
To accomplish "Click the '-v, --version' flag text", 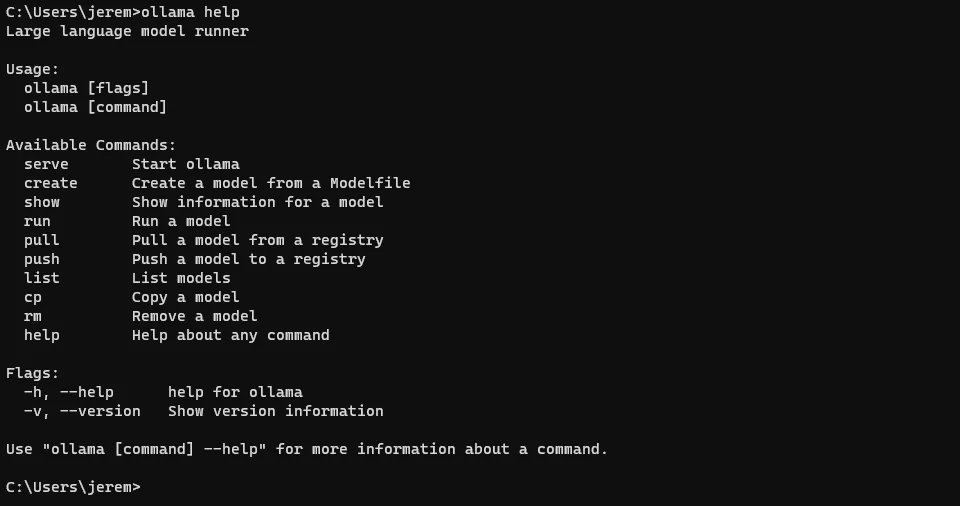I will [82, 411].
